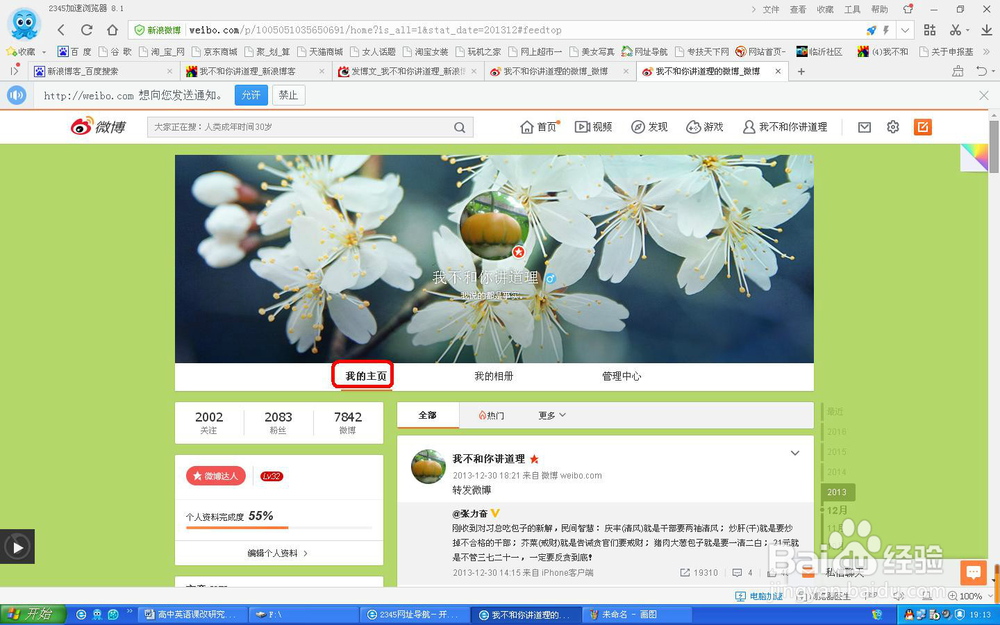The height and width of the screenshot is (625, 1000).
Task: Expand the 更多 filter dropdown
Action: coord(552,415)
